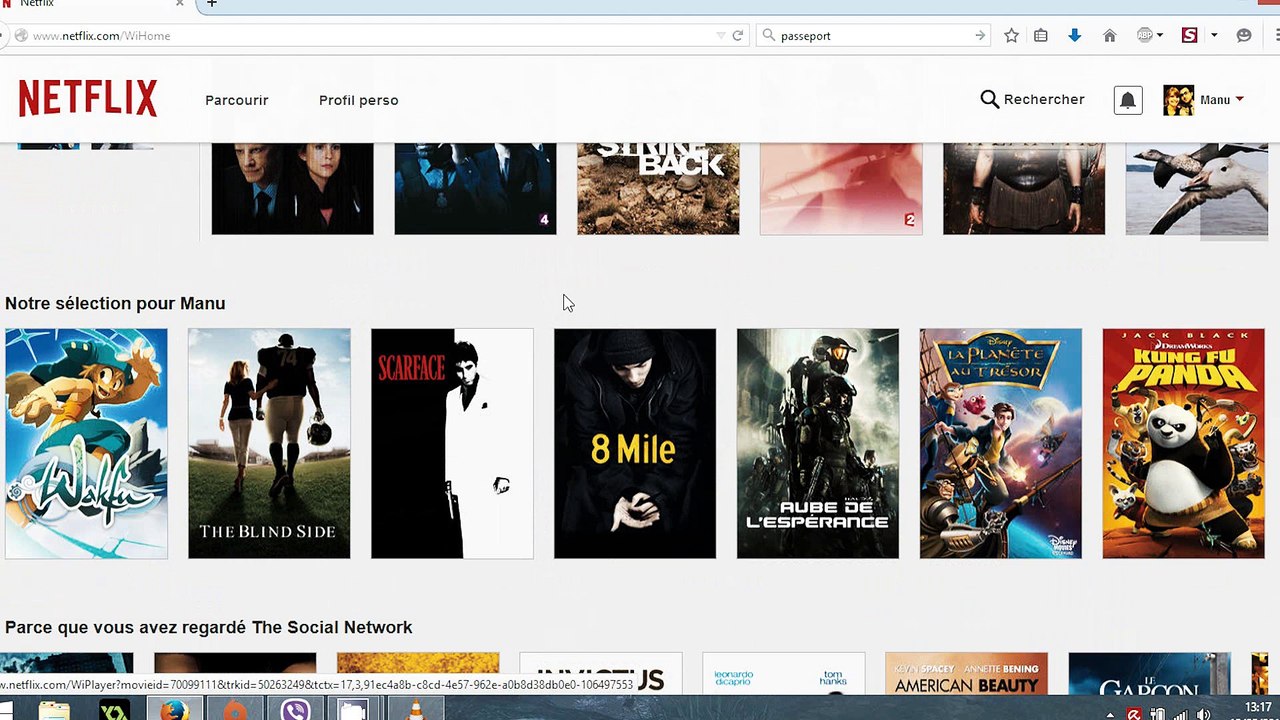Viewport: 1280px width, 720px height.
Task: Click the 'Notre sélection pour Manu' heading
Action: pos(115,303)
